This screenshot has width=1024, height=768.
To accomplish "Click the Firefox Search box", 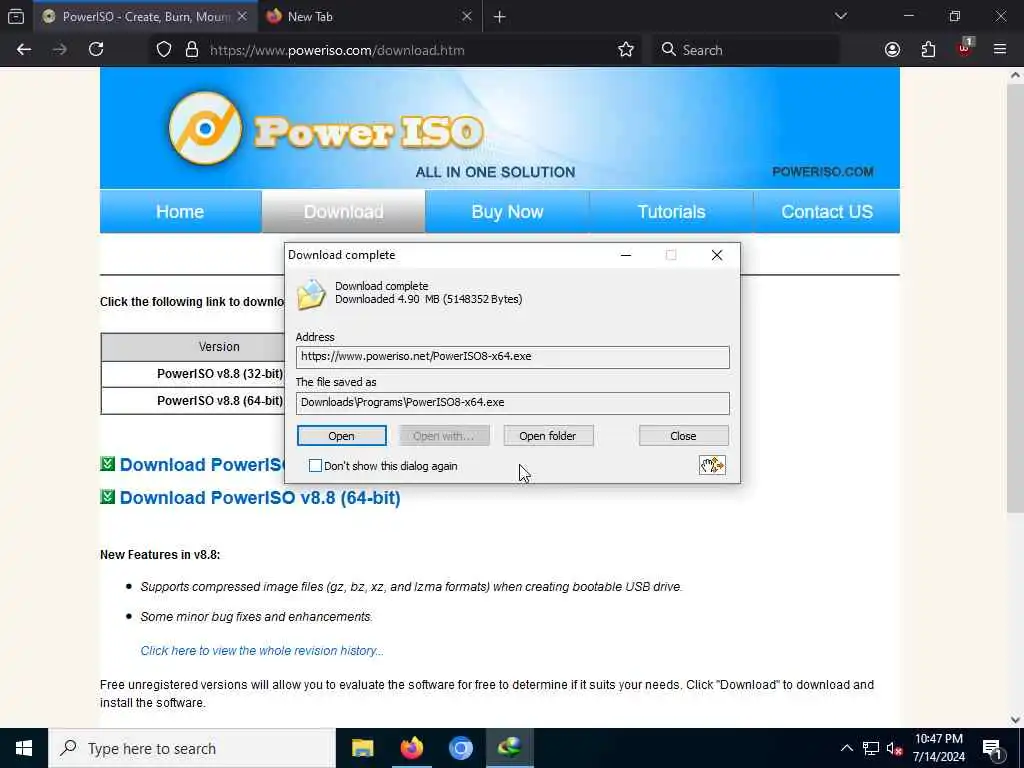I will click(744, 50).
